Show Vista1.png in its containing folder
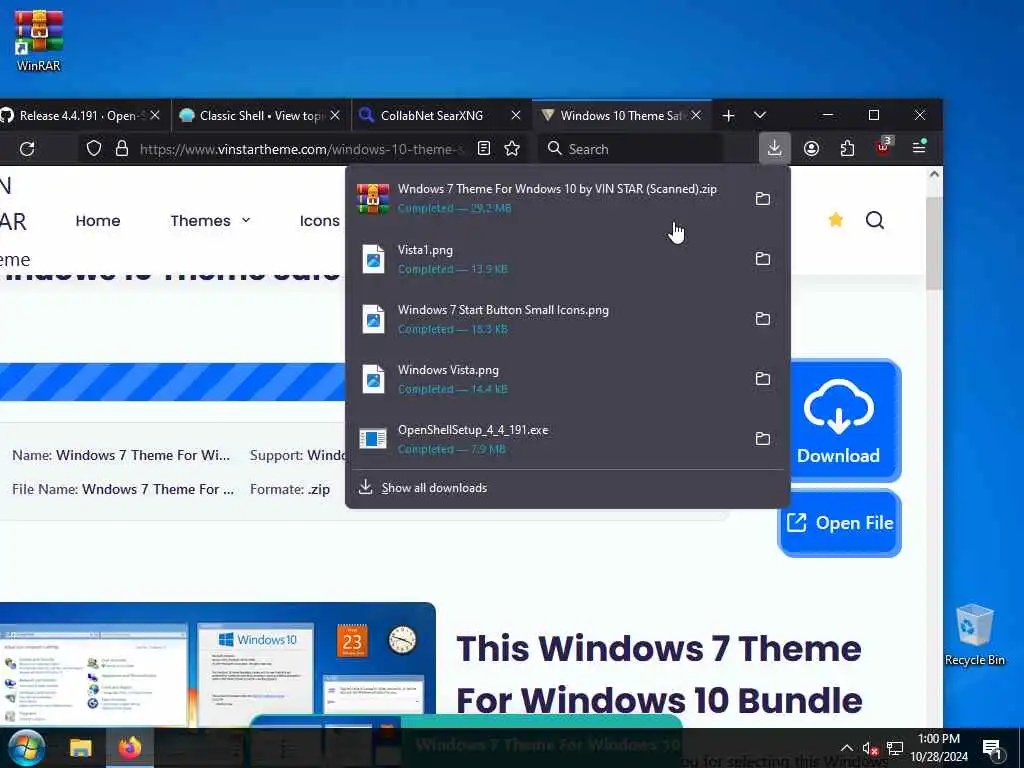 pos(762,259)
